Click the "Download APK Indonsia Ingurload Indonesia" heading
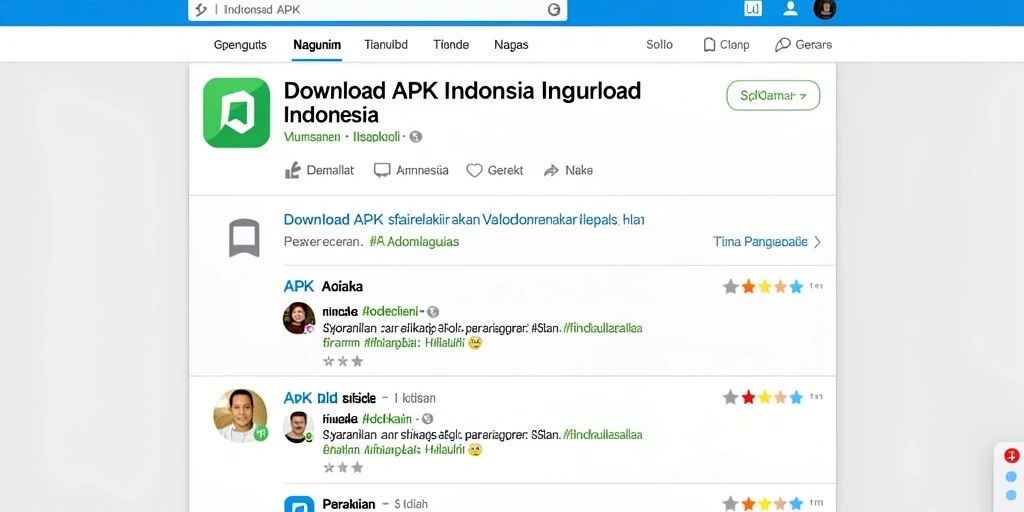1024x512 pixels. [462, 102]
